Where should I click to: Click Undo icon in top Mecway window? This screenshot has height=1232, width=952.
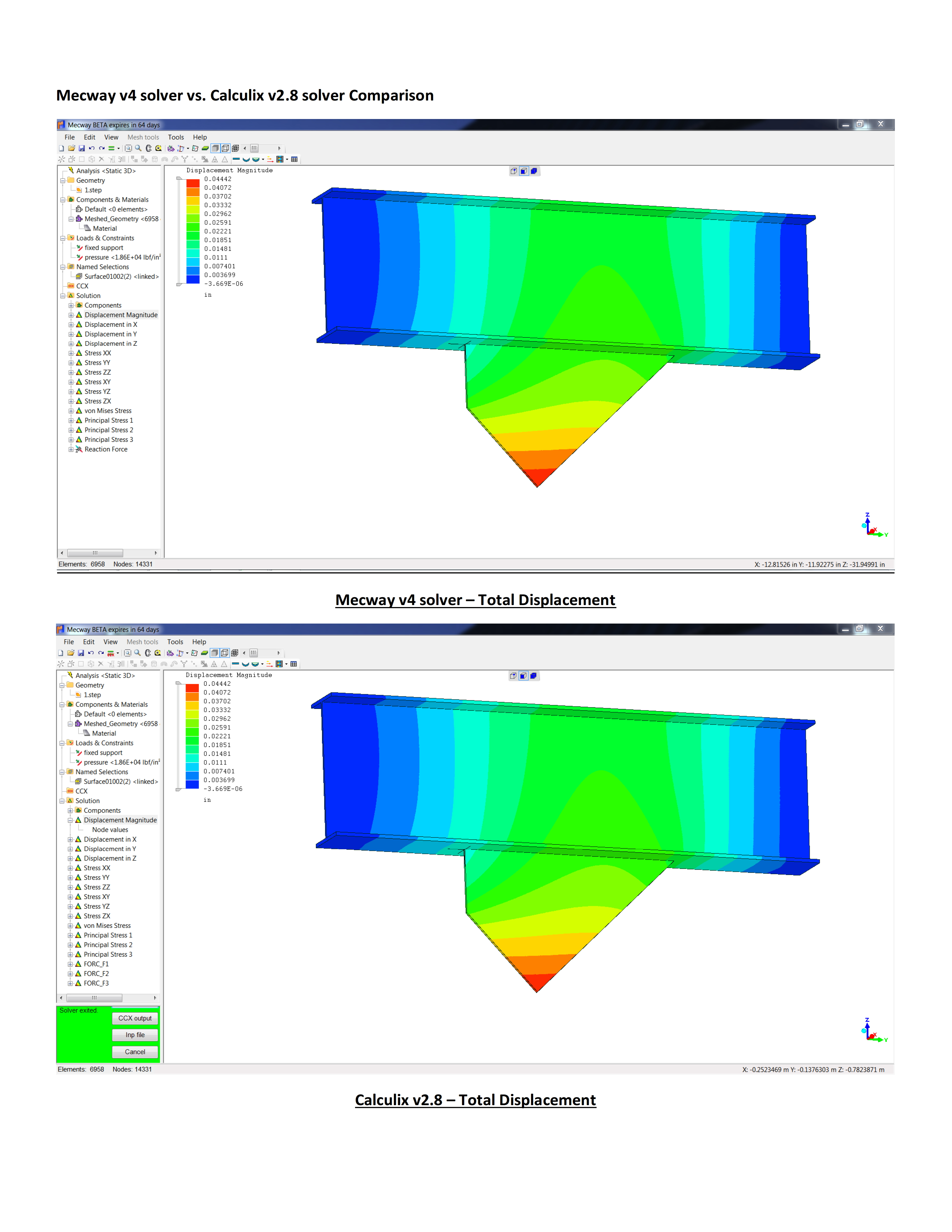[x=92, y=148]
